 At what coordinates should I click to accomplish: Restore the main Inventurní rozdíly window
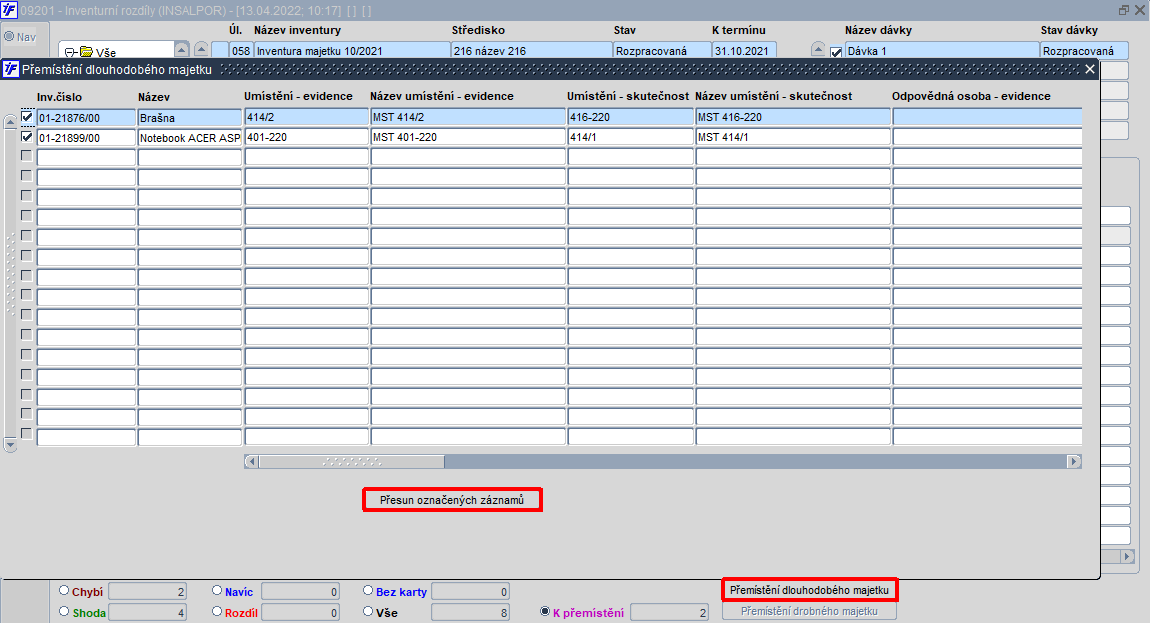(x=1124, y=10)
